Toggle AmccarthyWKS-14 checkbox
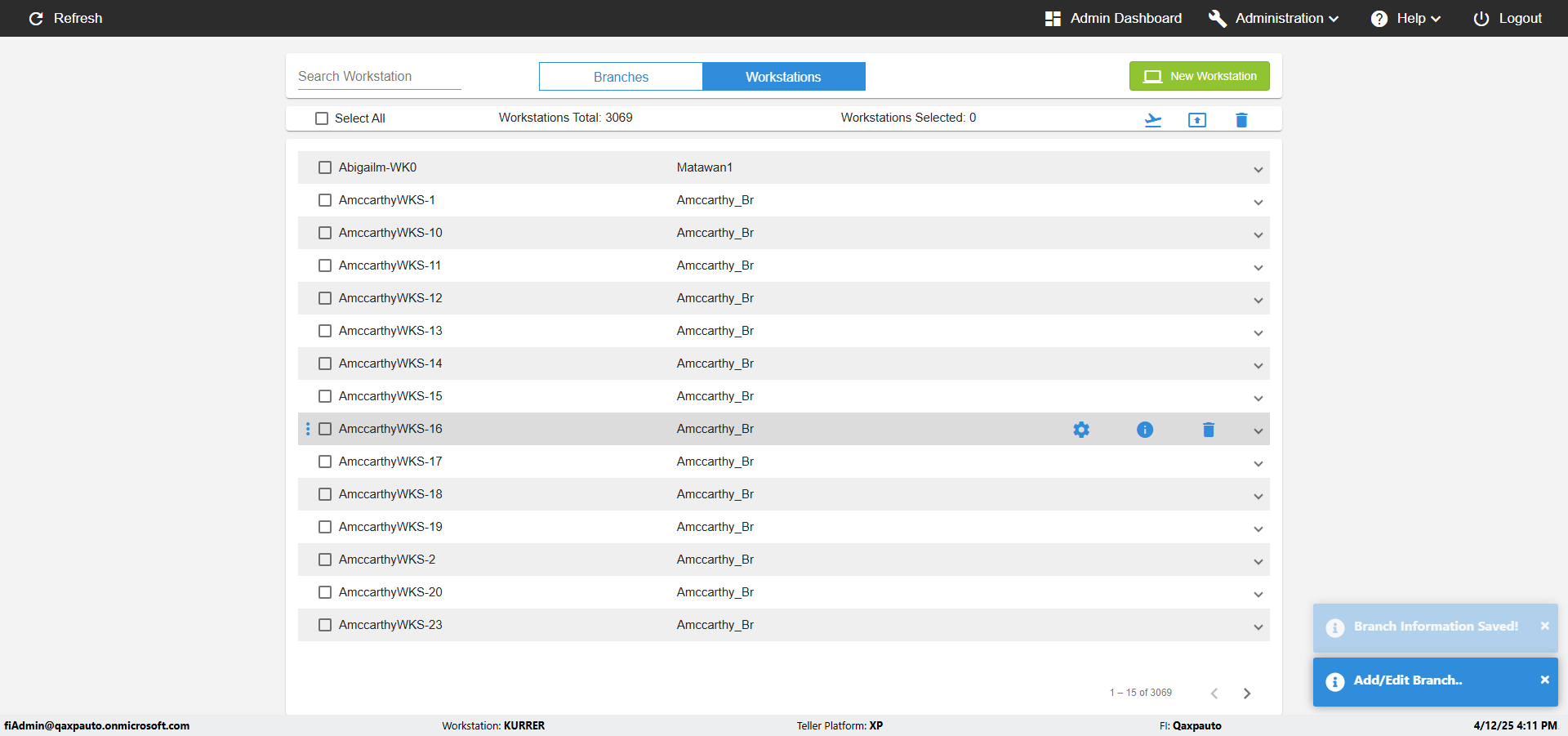This screenshot has width=1568, height=736. 325,364
